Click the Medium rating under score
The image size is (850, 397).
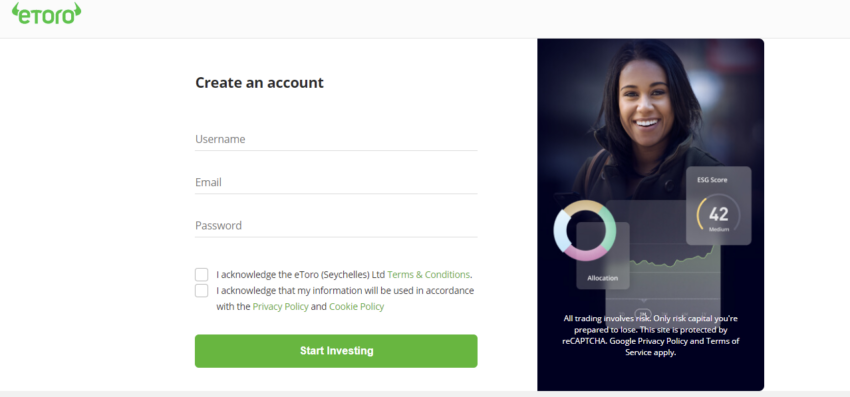point(719,229)
